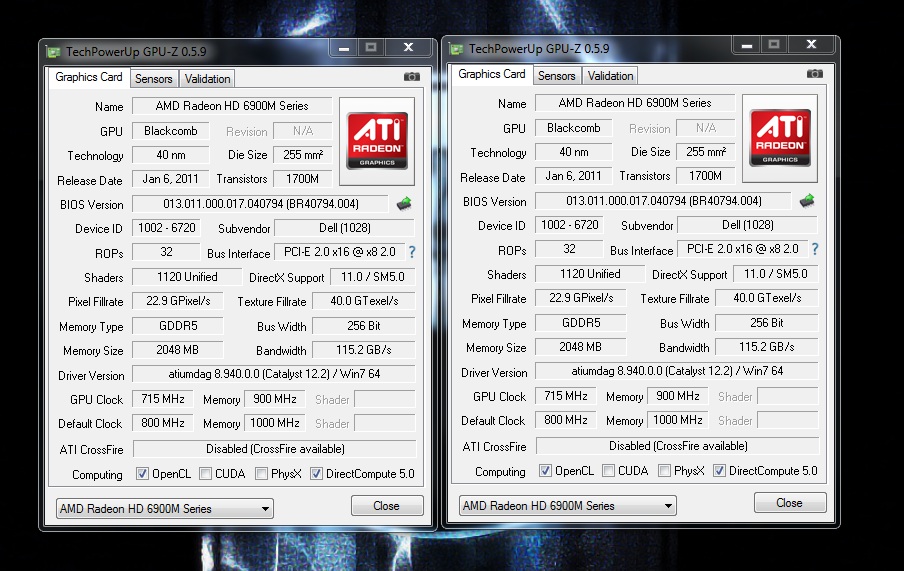Click the Close button in right GPU-Z window
Screen dimensions: 904x571
790,503
